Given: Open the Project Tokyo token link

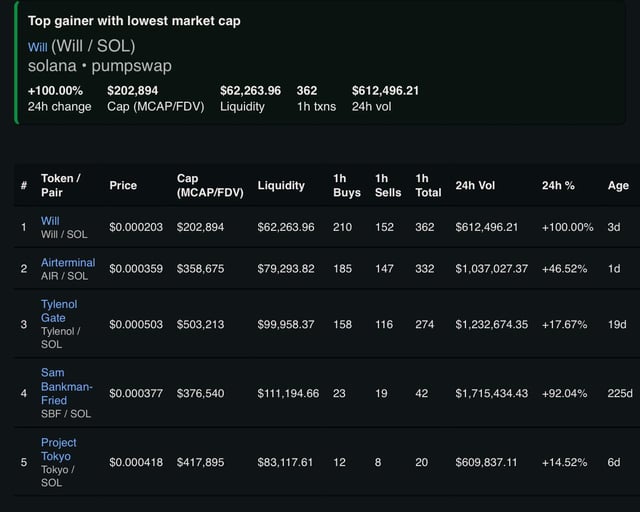Looking at the screenshot, I should point(57,449).
